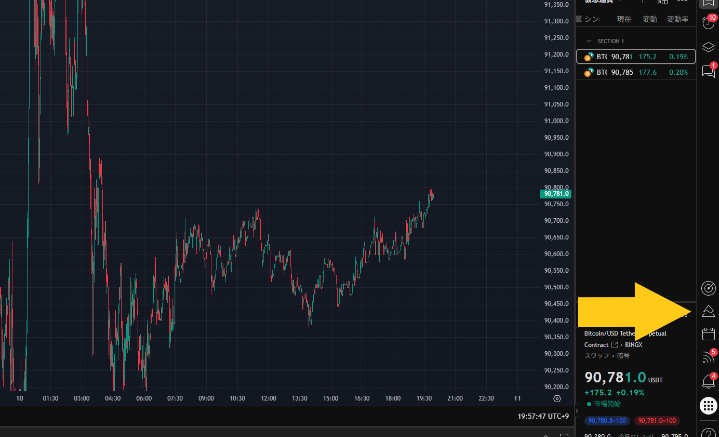The width and height of the screenshot is (719, 437).
Task: Click the red 90,781.0 buy price button
Action: pyautogui.click(x=658, y=421)
